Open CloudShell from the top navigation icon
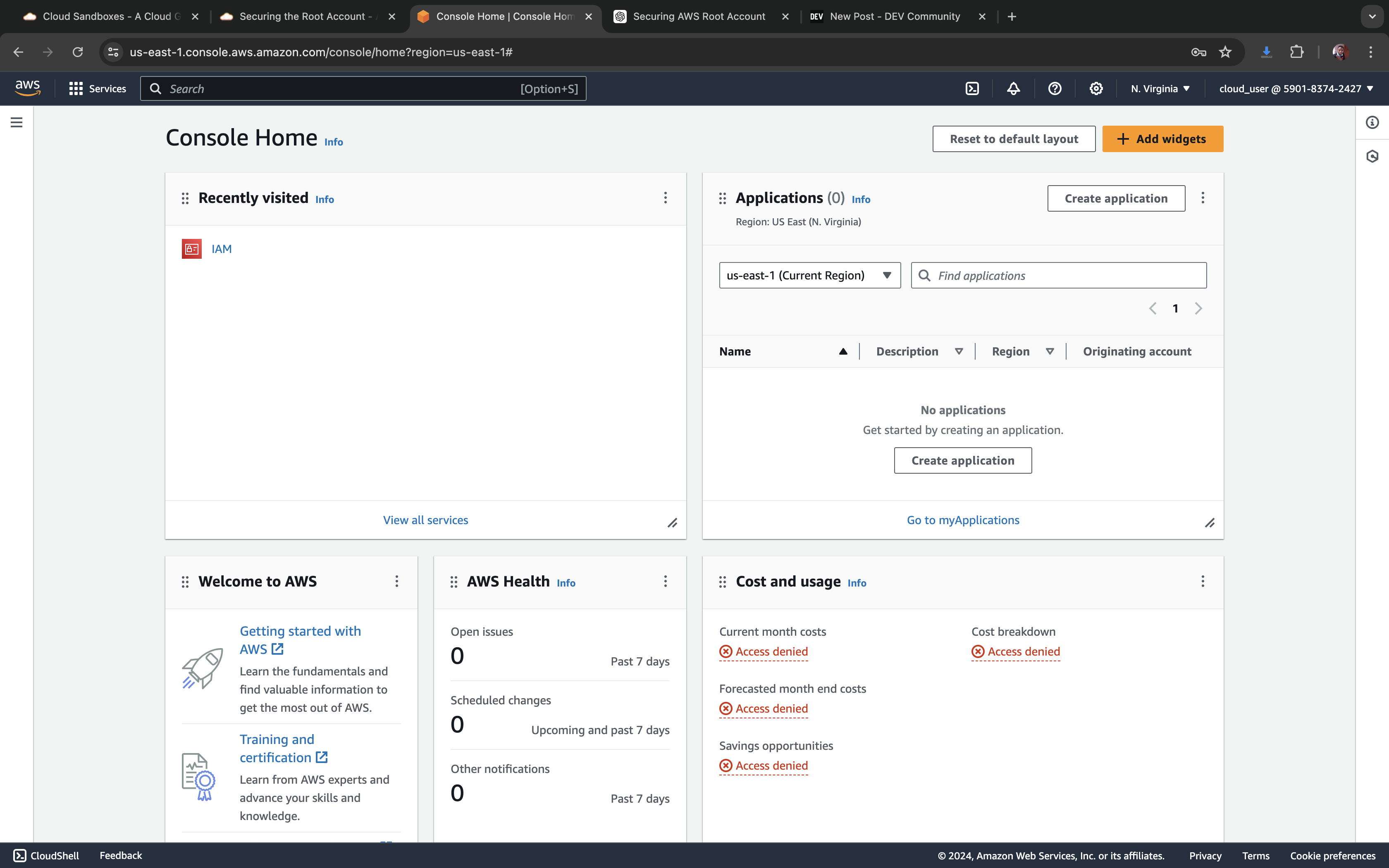This screenshot has height=868, width=1389. point(972,88)
